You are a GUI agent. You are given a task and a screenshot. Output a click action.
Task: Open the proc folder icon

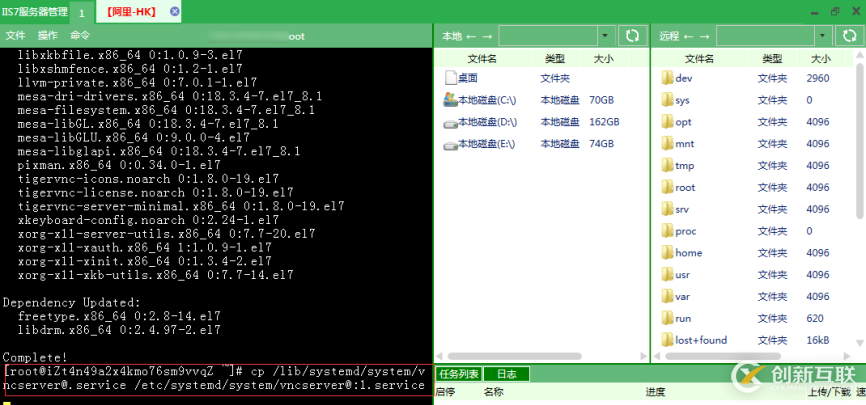tap(668, 231)
